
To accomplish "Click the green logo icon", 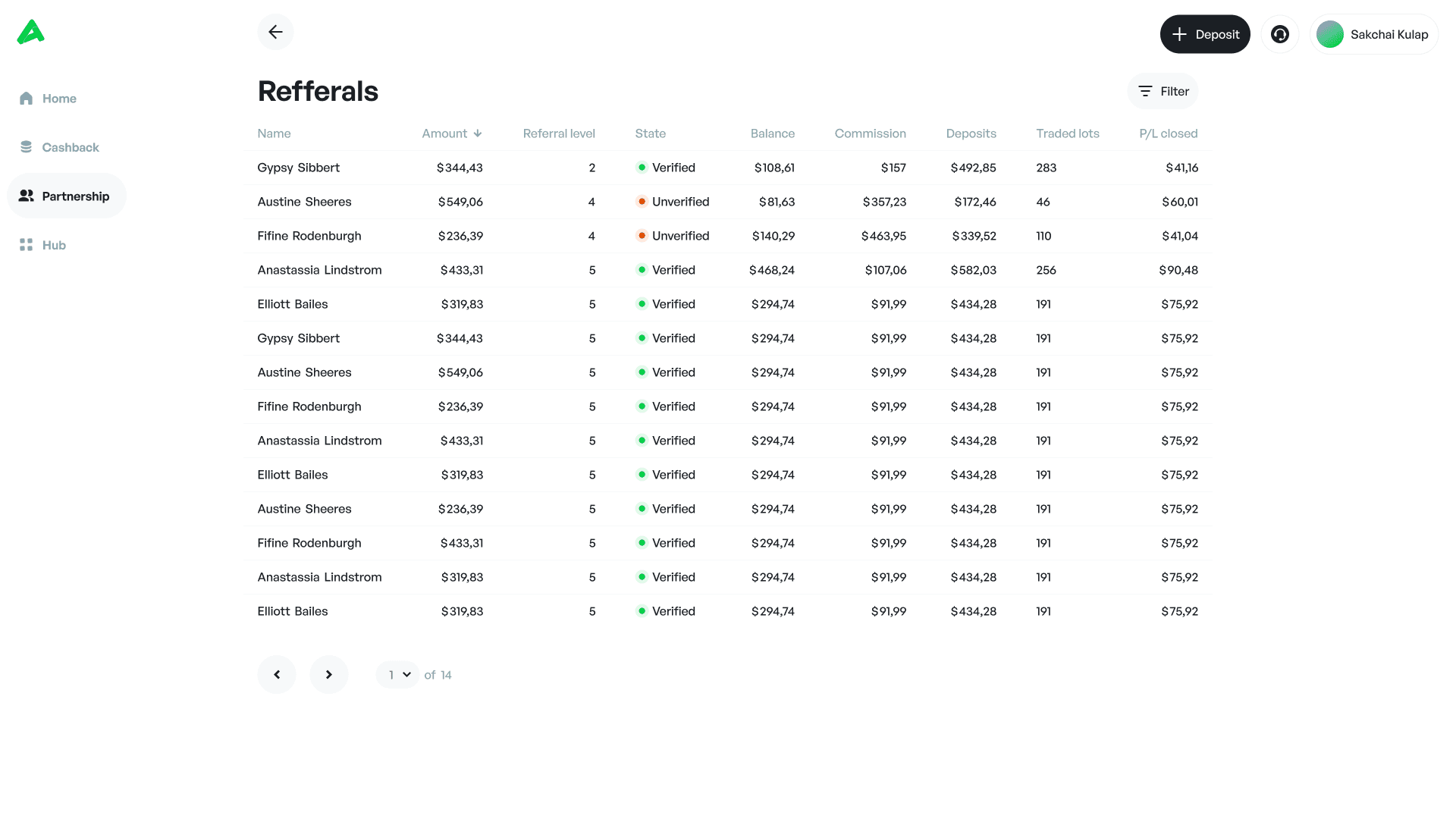I will (x=31, y=33).
